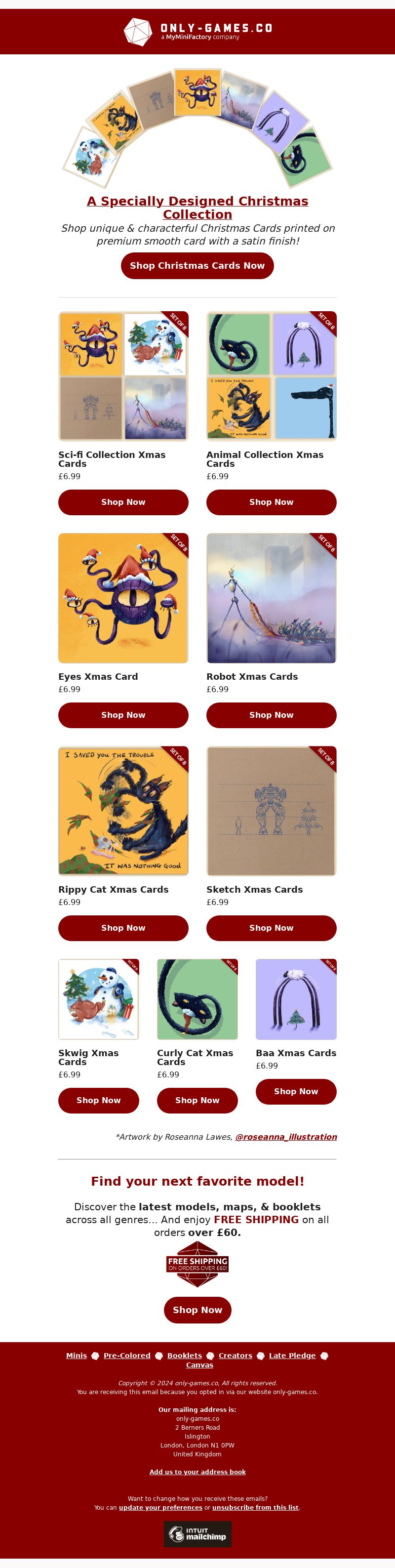Open Sci-fi Collection Xmas Cards thumbnail

123,376
